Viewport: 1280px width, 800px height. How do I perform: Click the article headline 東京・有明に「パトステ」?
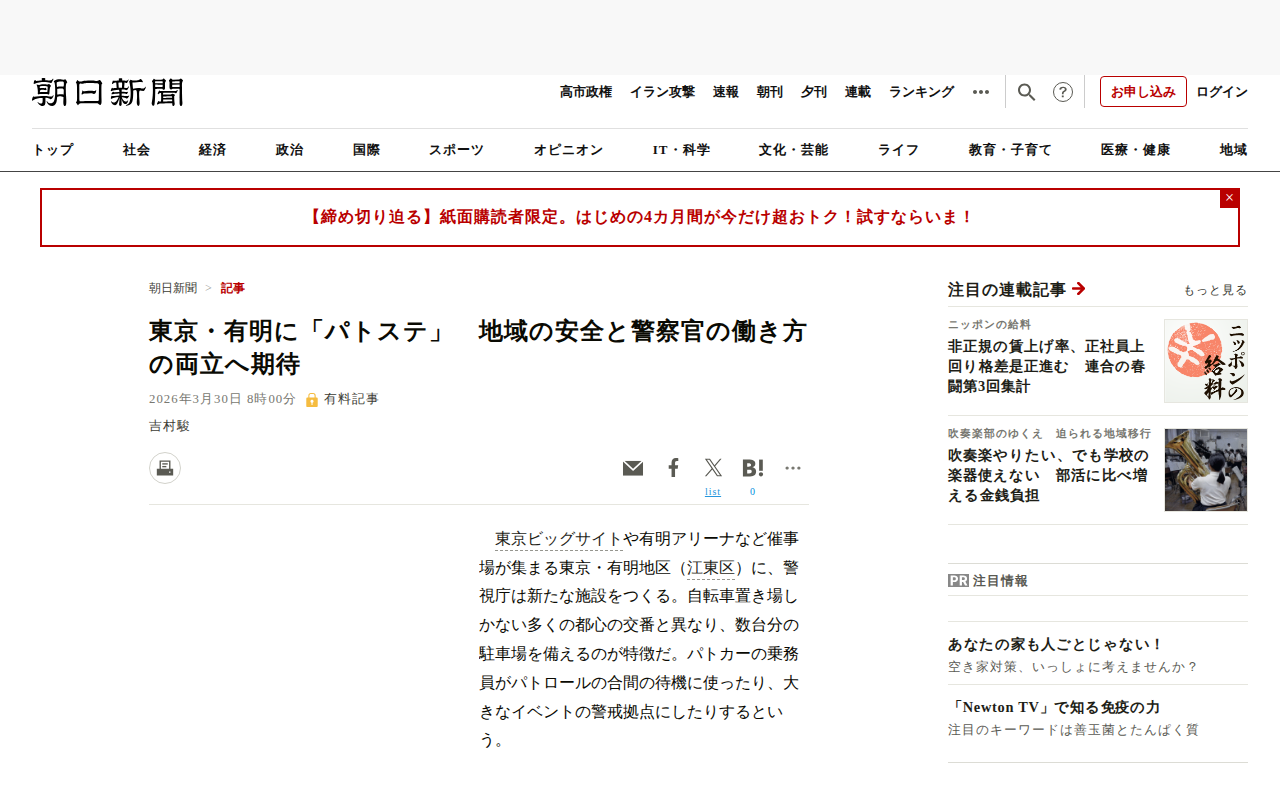pyautogui.click(x=478, y=347)
